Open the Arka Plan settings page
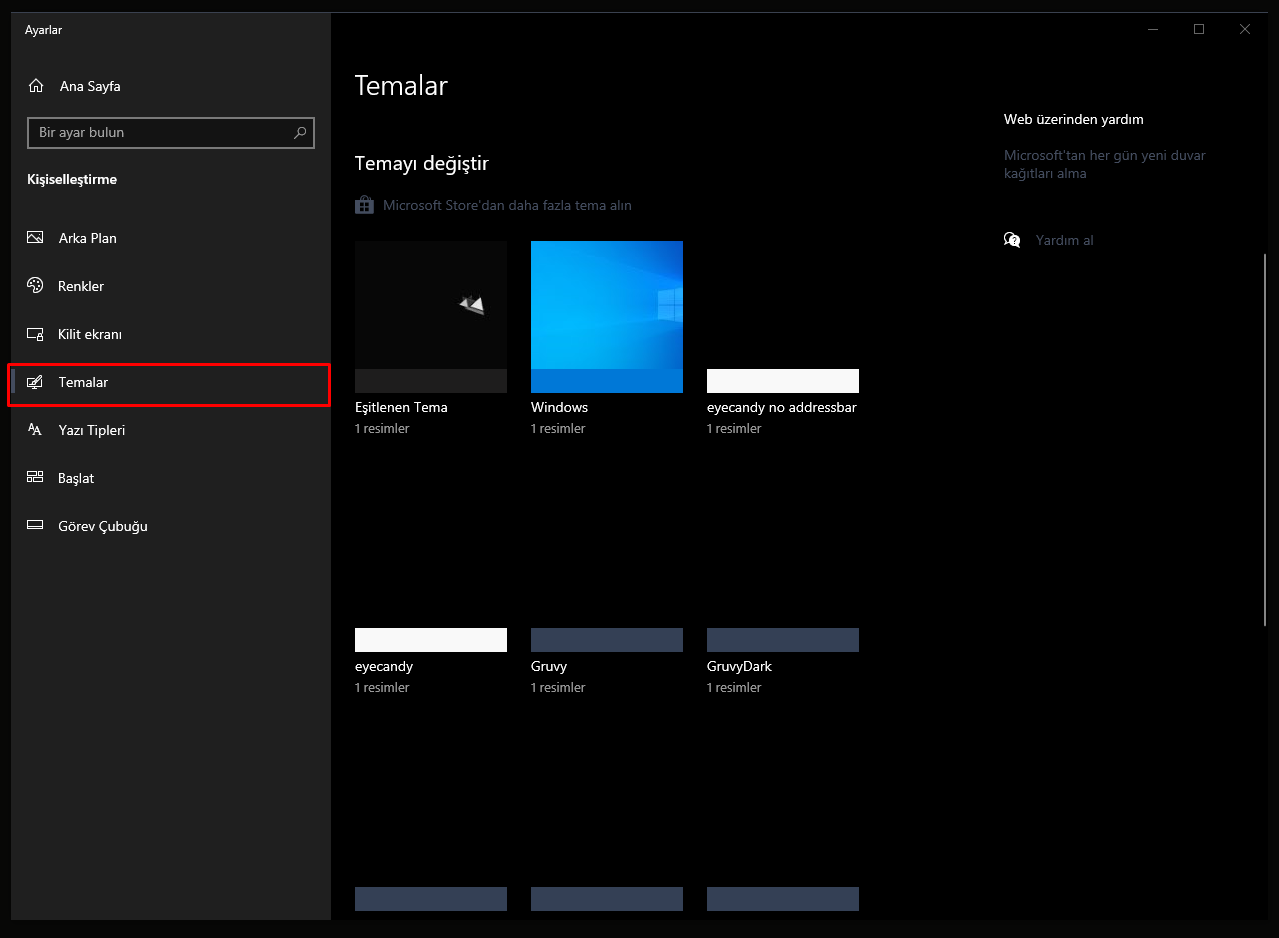The height and width of the screenshot is (938, 1279). [x=169, y=238]
